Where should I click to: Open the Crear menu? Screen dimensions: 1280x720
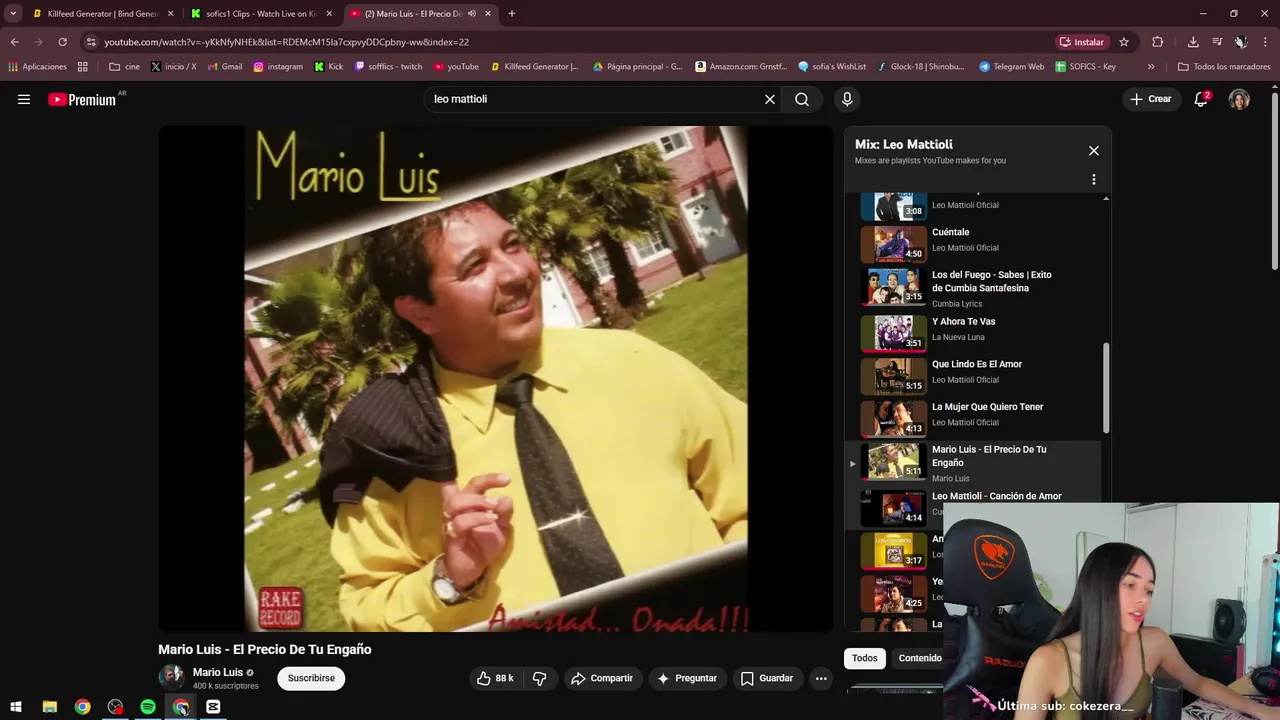pos(1151,99)
